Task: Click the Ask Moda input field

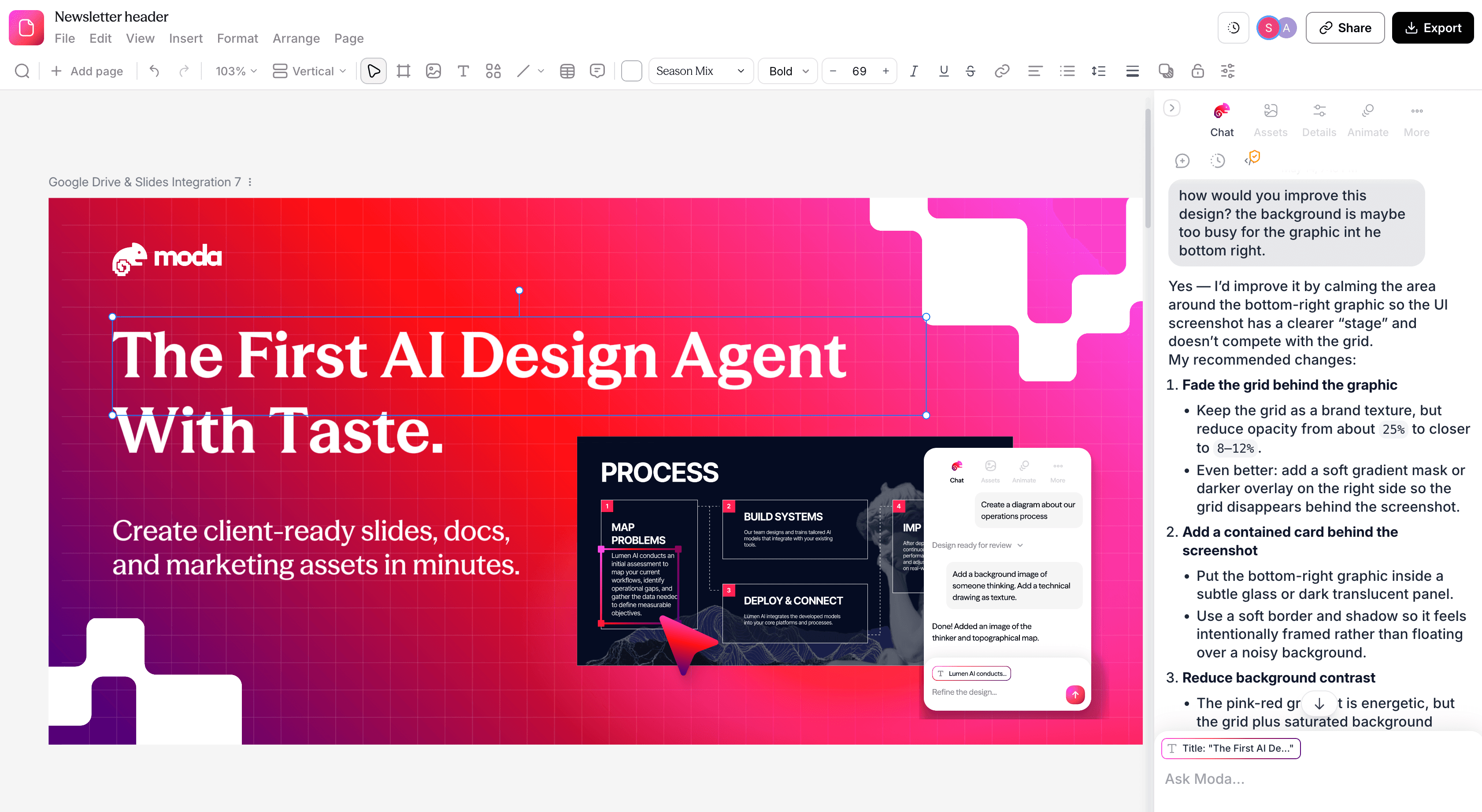Action: [1318, 779]
